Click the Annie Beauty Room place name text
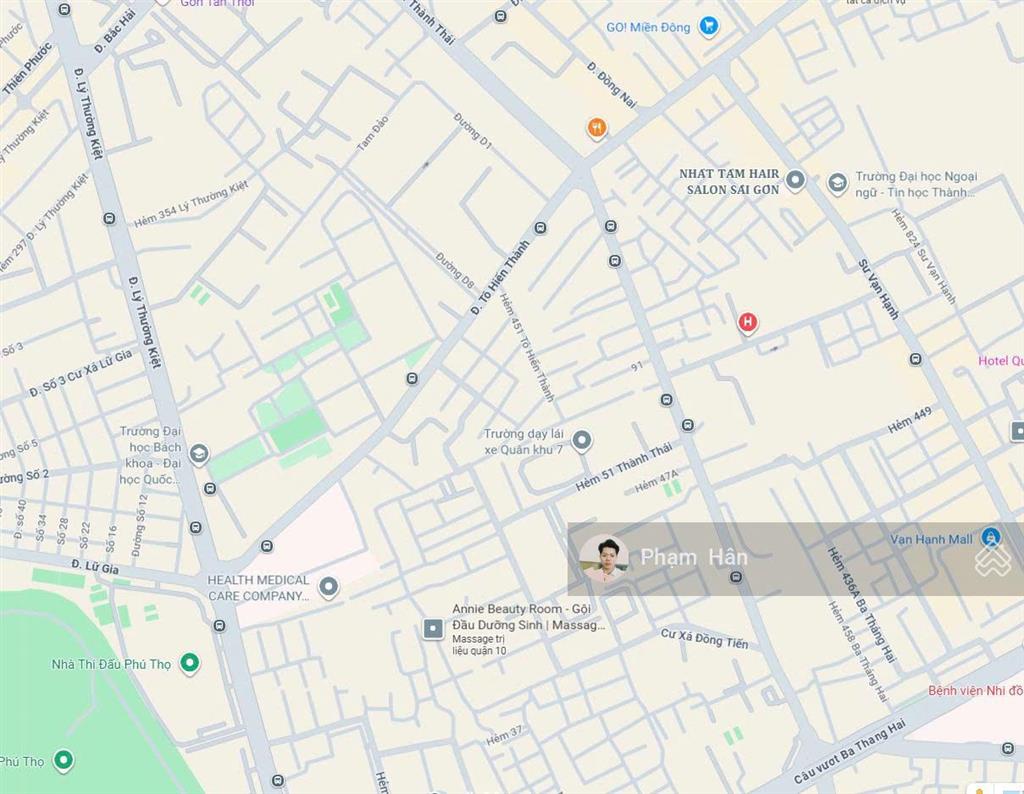Viewport: 1024px width, 794px height. coord(528,616)
